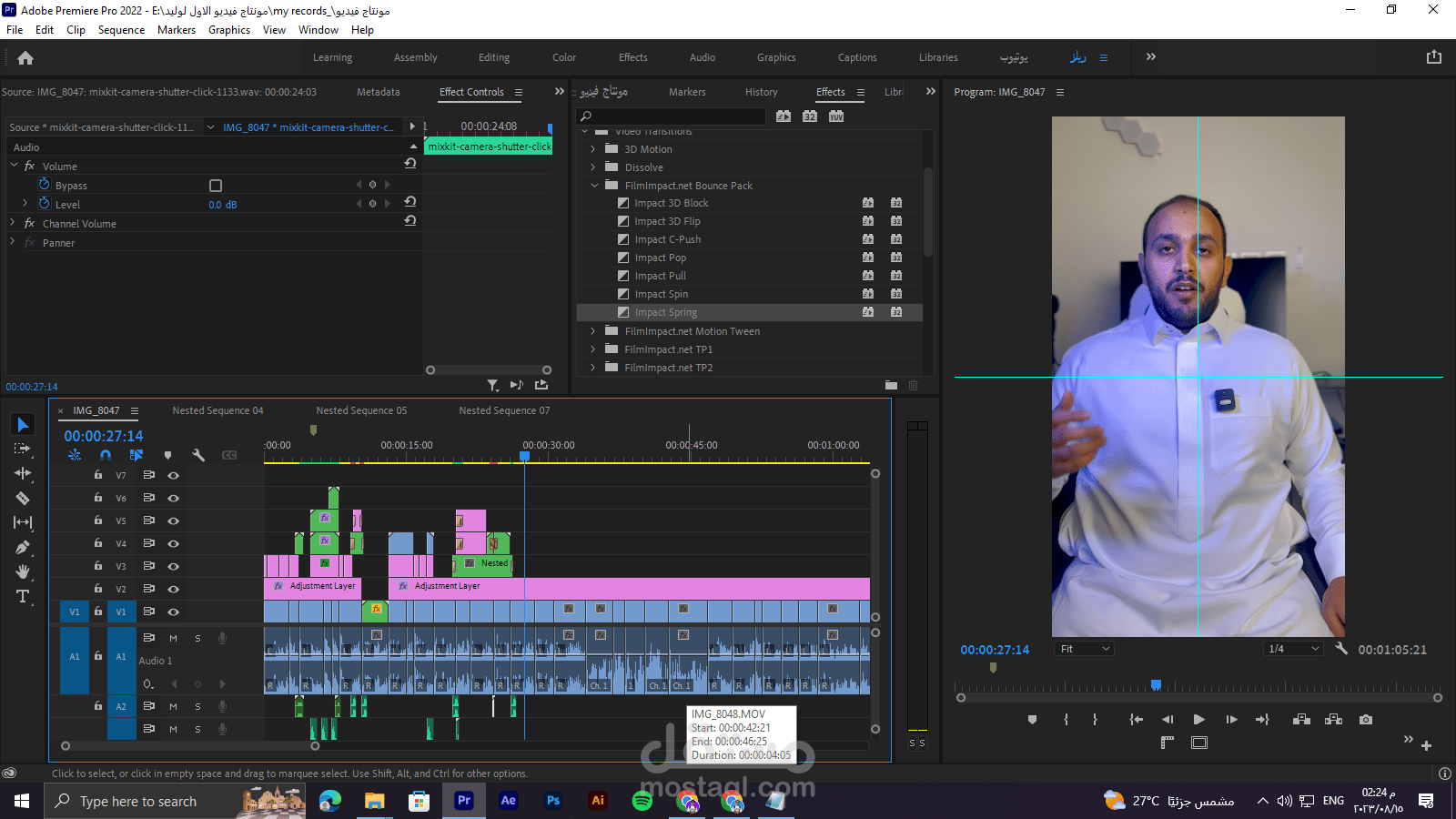Open Adobe Photoshop from the taskbar
The width and height of the screenshot is (1456, 819).
click(x=553, y=801)
